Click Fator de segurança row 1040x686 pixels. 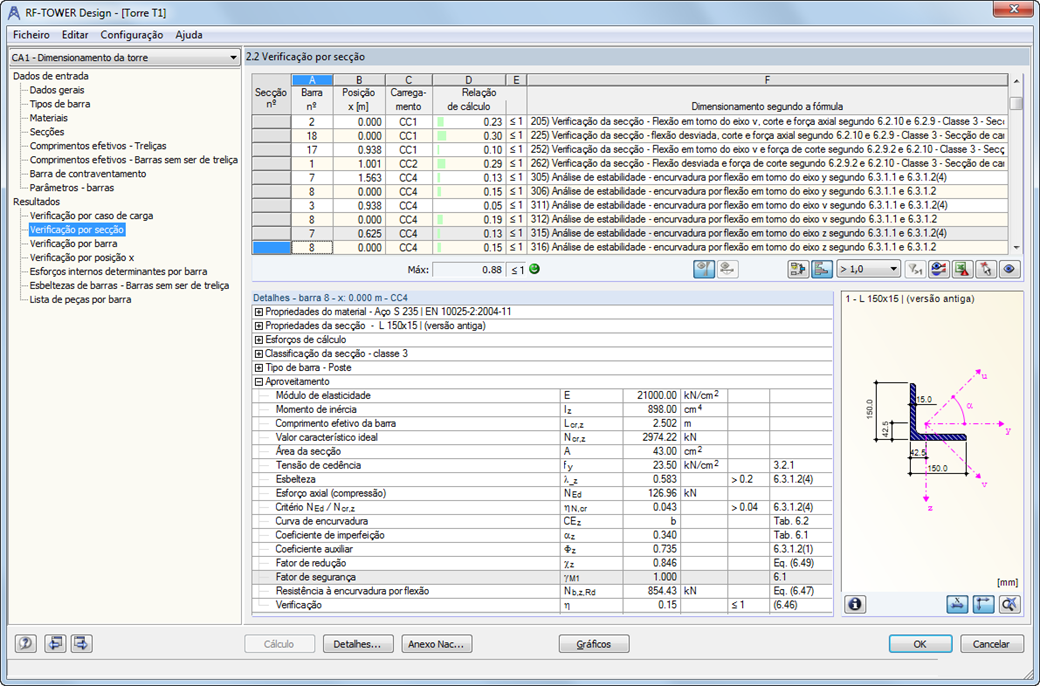click(542, 577)
